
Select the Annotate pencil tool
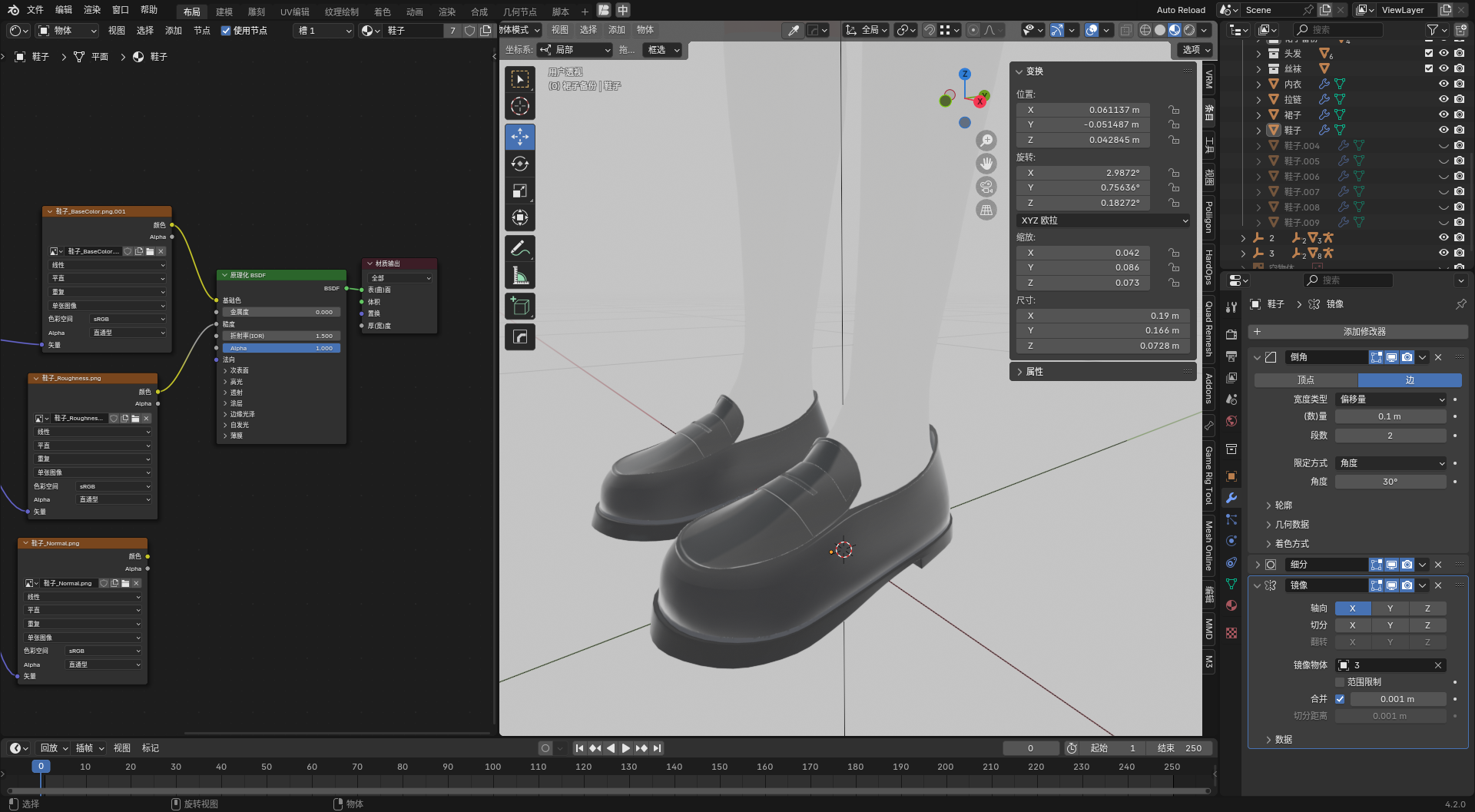pos(520,249)
